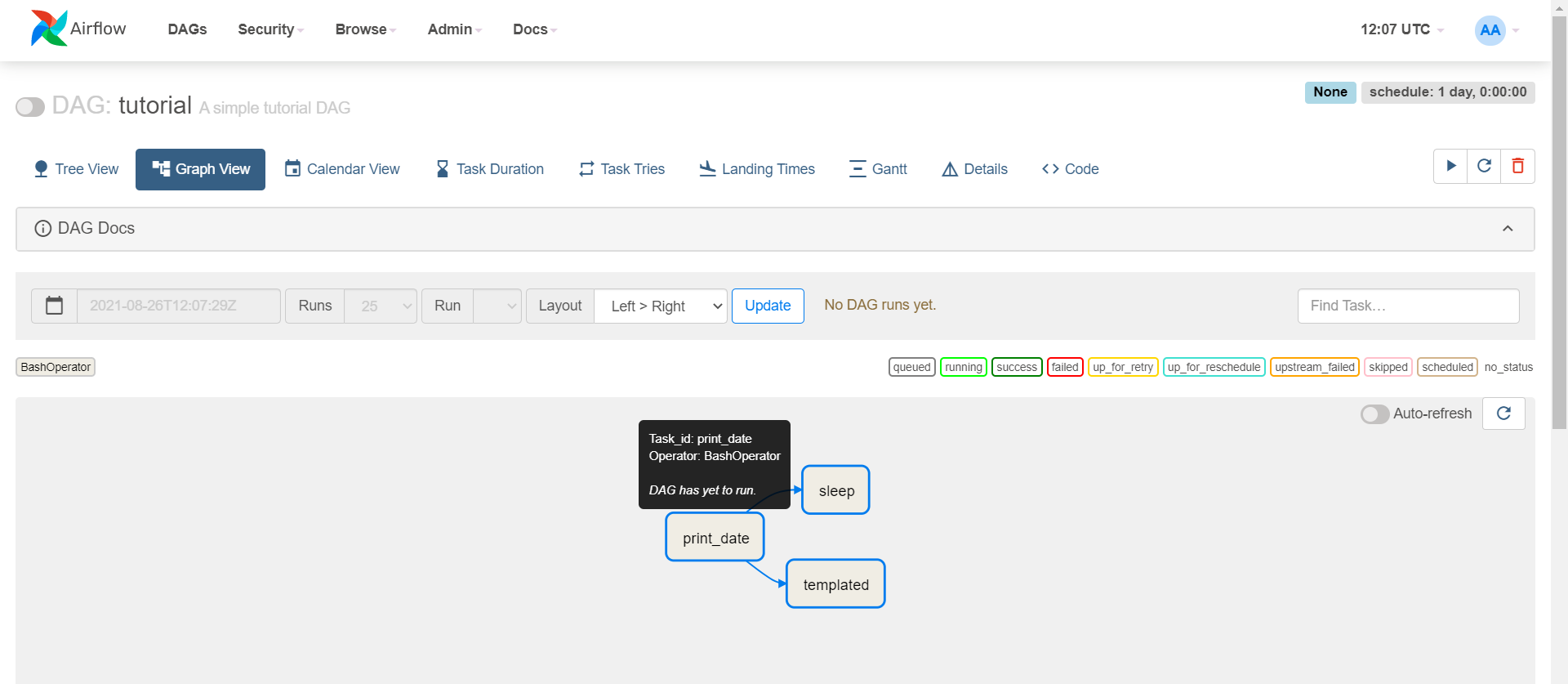Click the sleep task node
Image resolution: width=1568 pixels, height=684 pixels.
835,490
